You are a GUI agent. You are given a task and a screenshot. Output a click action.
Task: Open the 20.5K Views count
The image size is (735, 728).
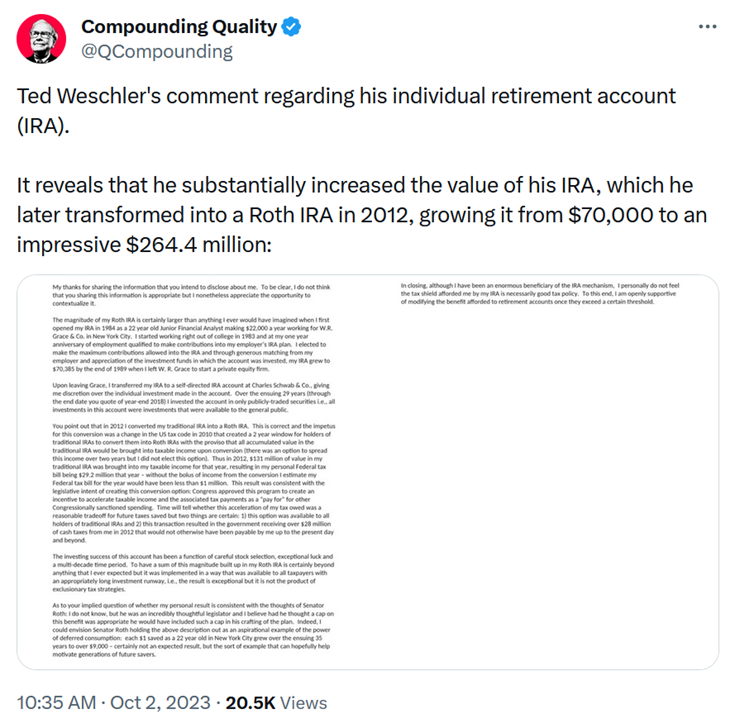(x=270, y=703)
